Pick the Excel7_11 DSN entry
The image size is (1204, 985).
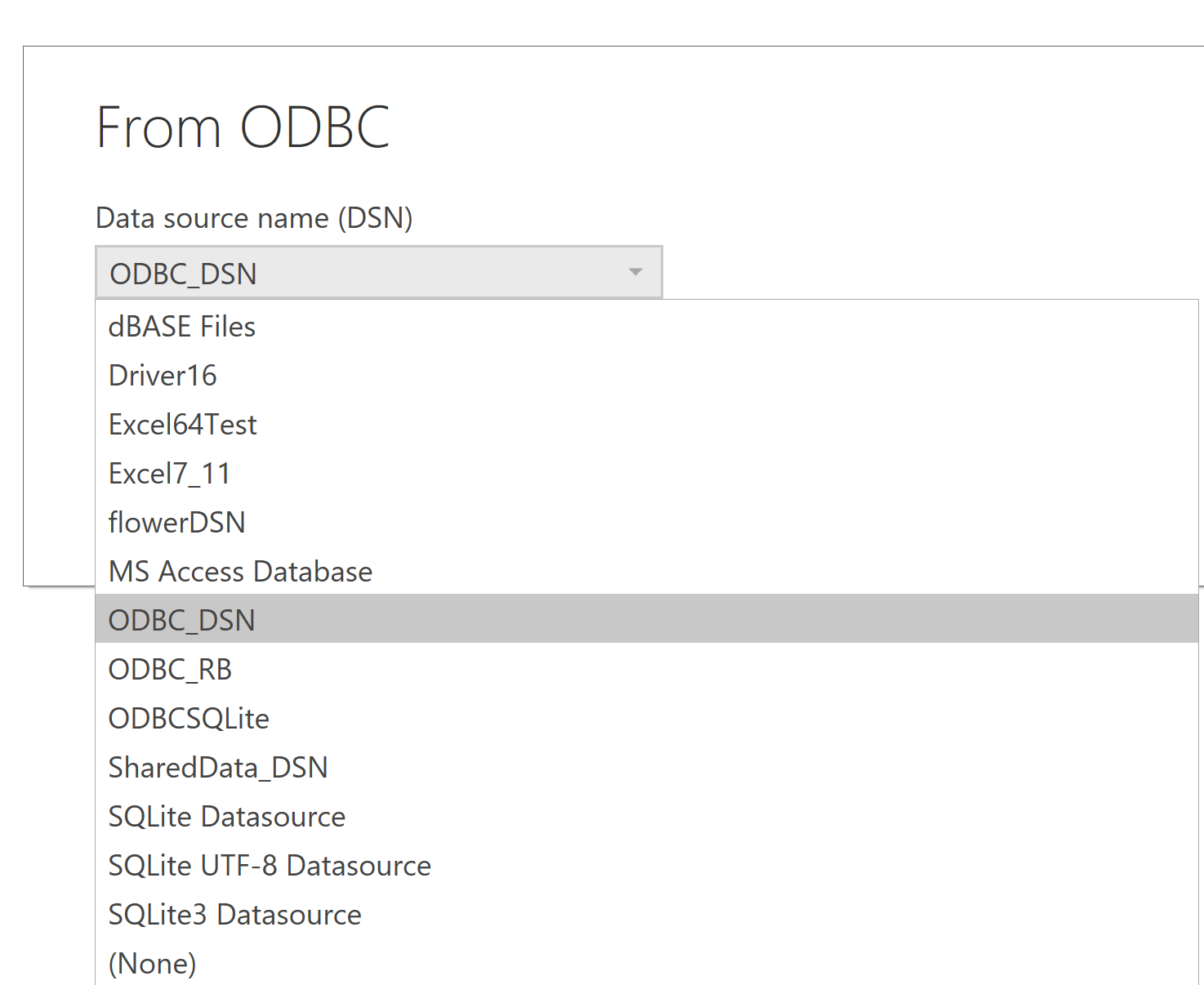169,473
